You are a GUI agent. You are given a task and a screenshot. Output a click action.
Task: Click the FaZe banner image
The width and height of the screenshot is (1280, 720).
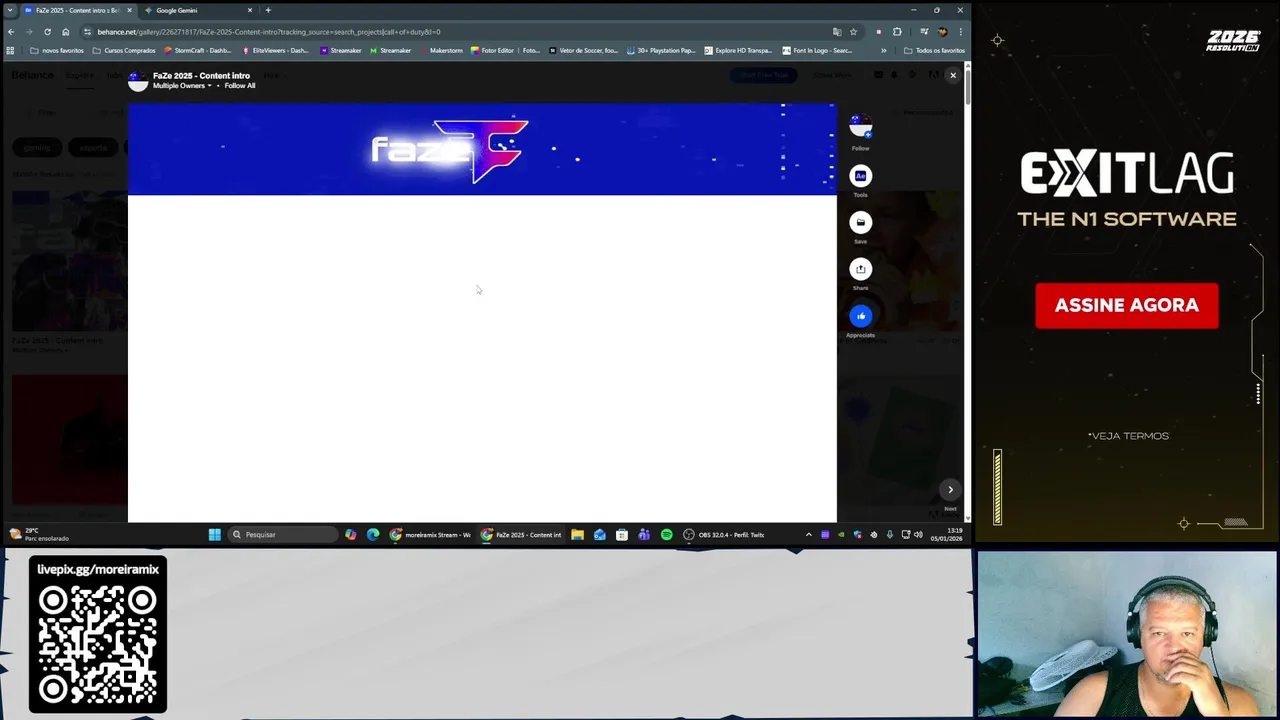click(x=482, y=149)
